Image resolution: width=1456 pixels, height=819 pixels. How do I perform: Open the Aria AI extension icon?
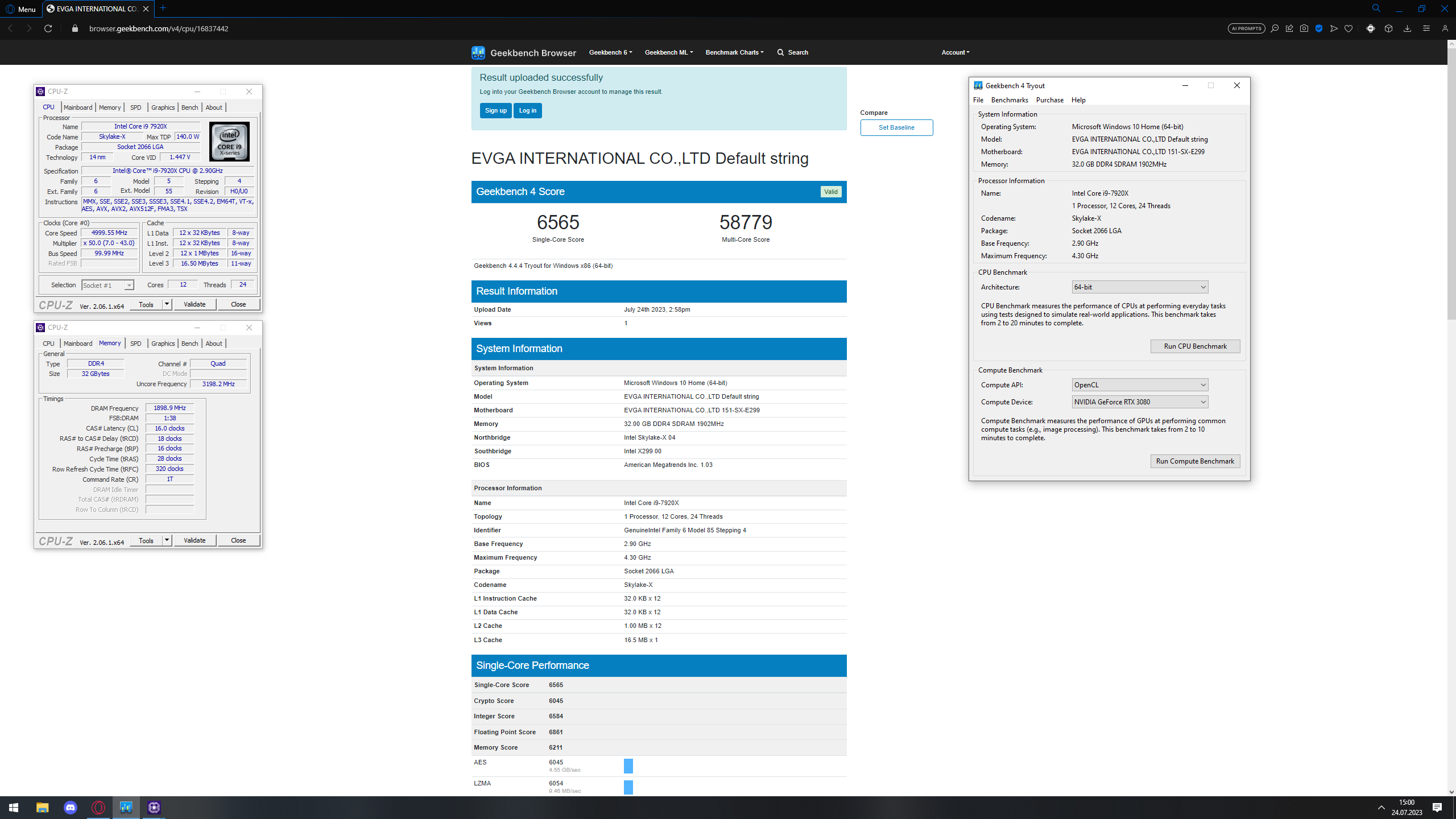[x=1371, y=28]
